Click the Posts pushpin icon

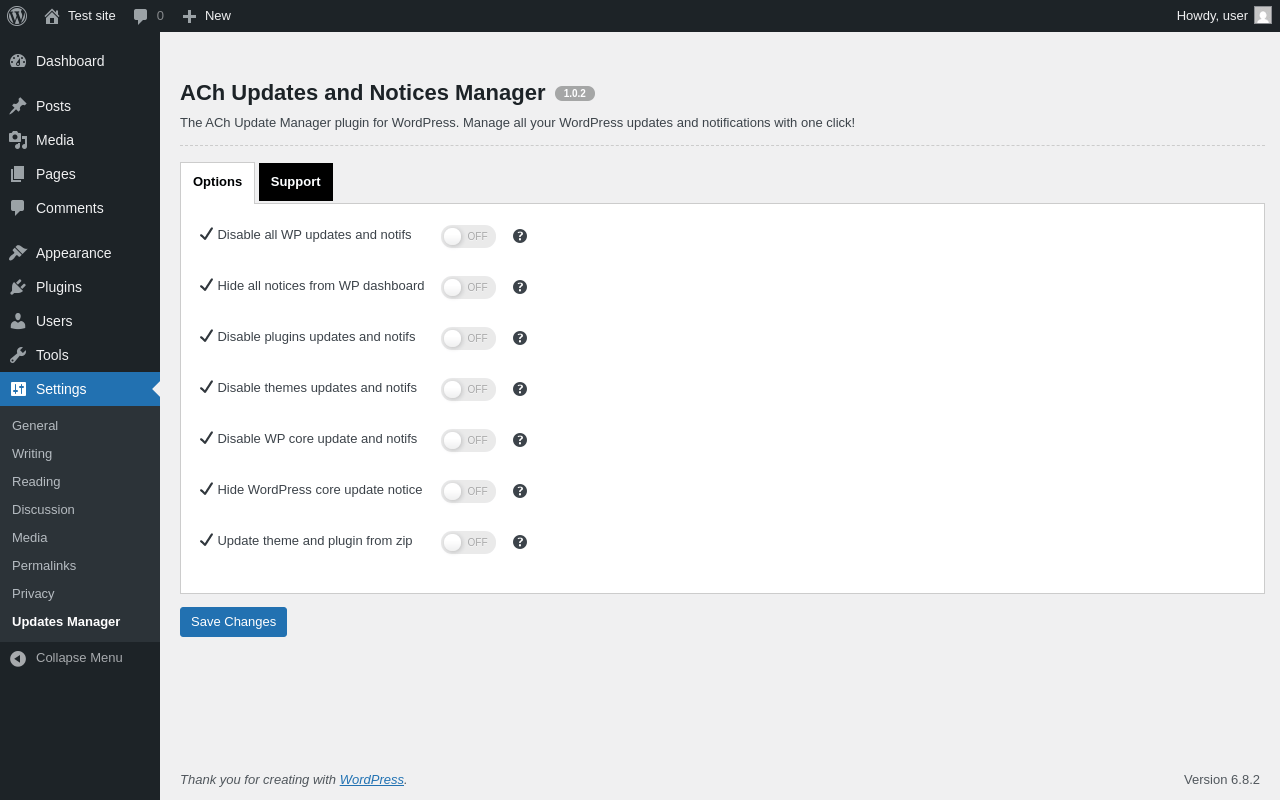(x=18, y=106)
